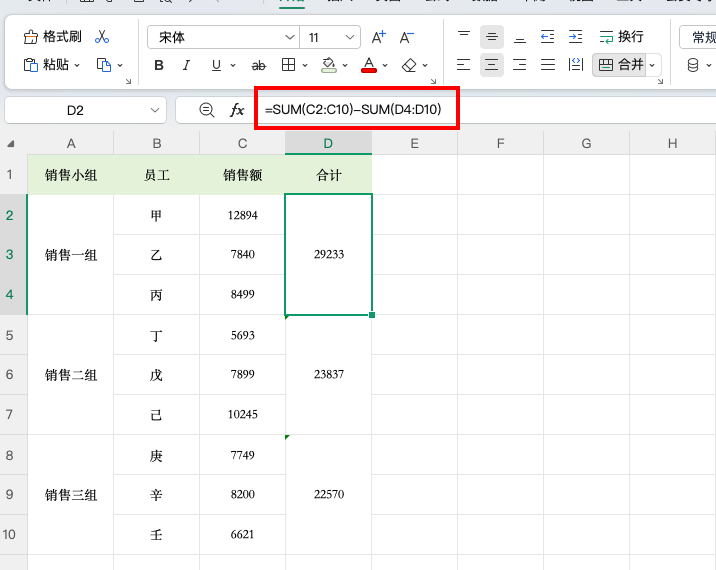Increase font size with A+ icon

(379, 37)
